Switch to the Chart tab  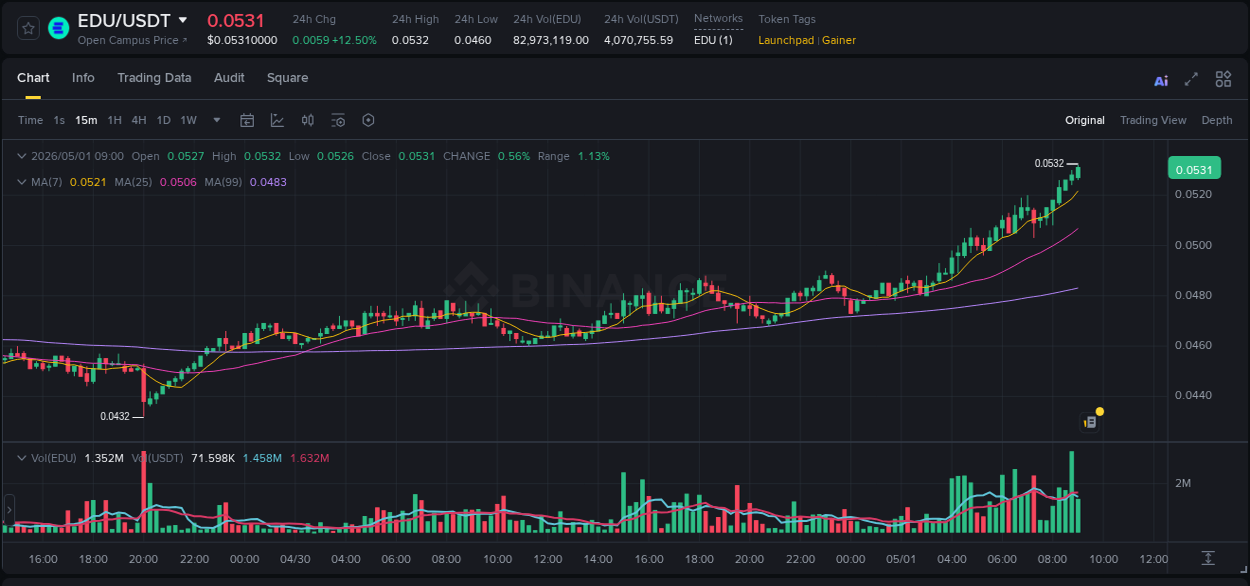33,78
